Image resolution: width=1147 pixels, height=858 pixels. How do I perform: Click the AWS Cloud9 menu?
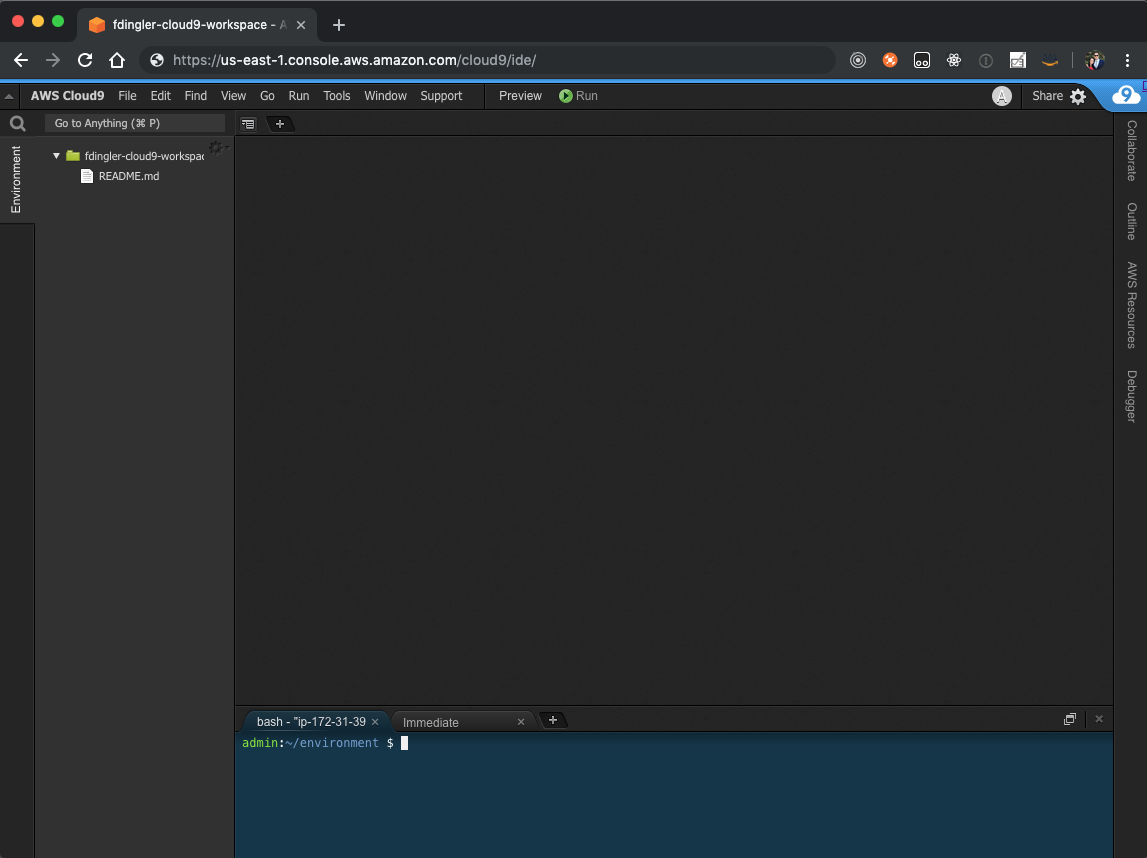click(x=67, y=96)
